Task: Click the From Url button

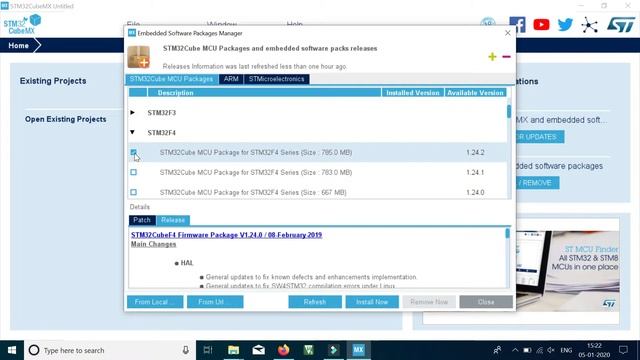Action: pos(215,302)
